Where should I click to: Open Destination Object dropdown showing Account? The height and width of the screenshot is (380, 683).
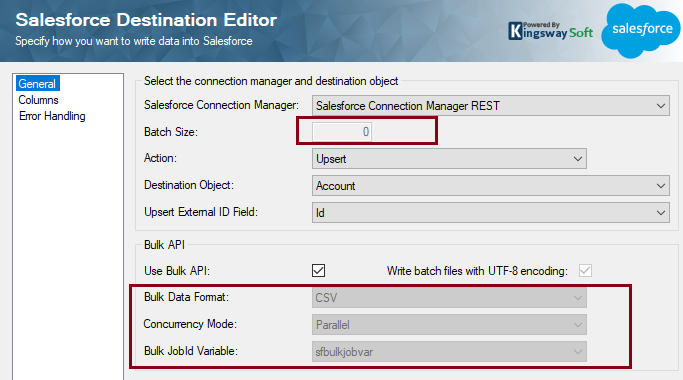[490, 186]
